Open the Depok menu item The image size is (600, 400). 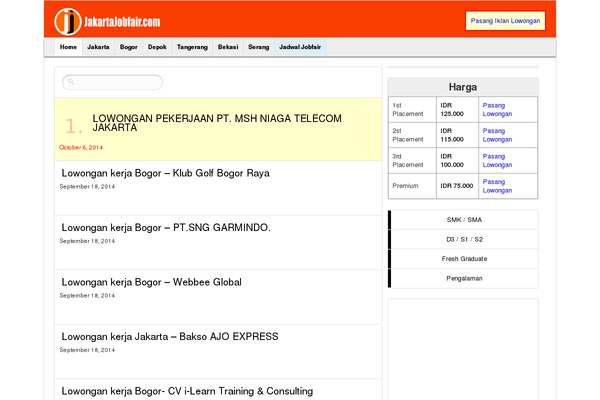[x=157, y=47]
